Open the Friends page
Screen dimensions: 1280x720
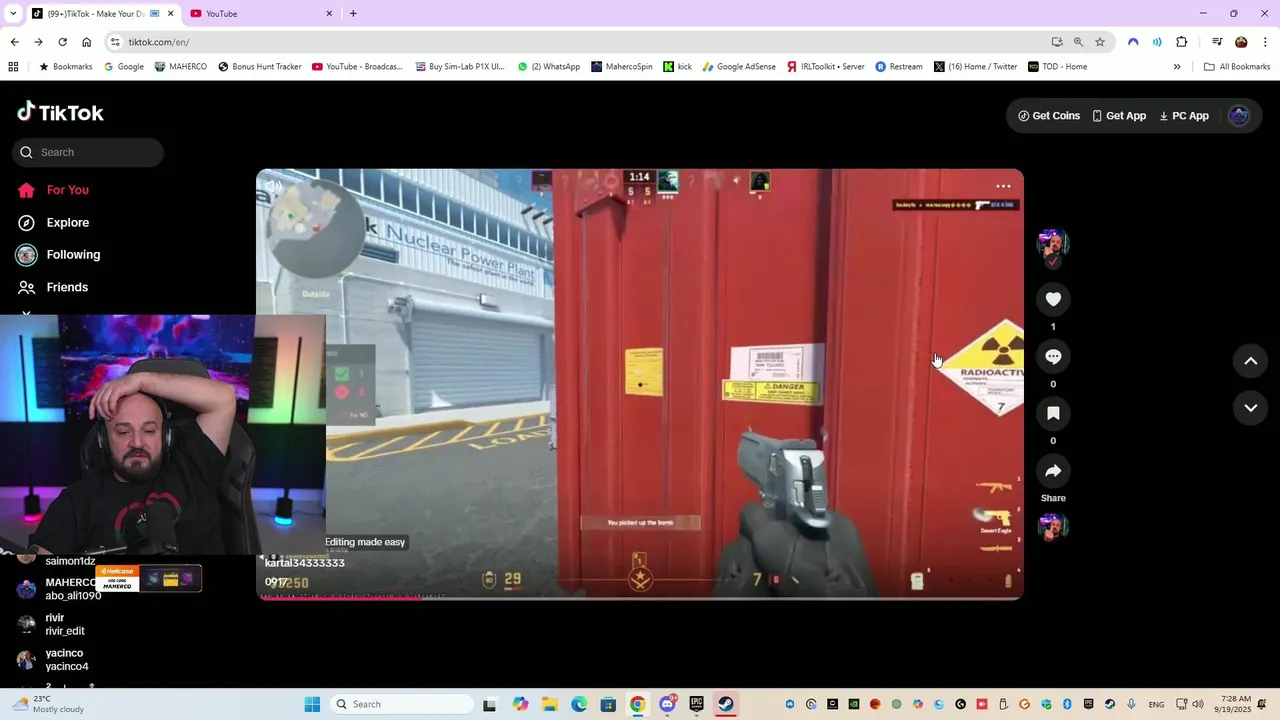(x=67, y=287)
